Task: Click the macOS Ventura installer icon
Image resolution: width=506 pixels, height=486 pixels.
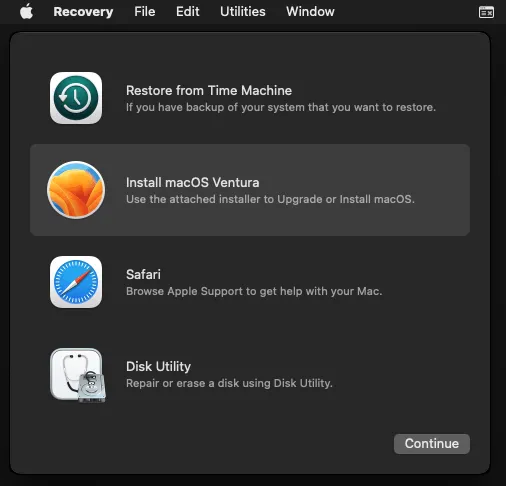Action: click(76, 190)
